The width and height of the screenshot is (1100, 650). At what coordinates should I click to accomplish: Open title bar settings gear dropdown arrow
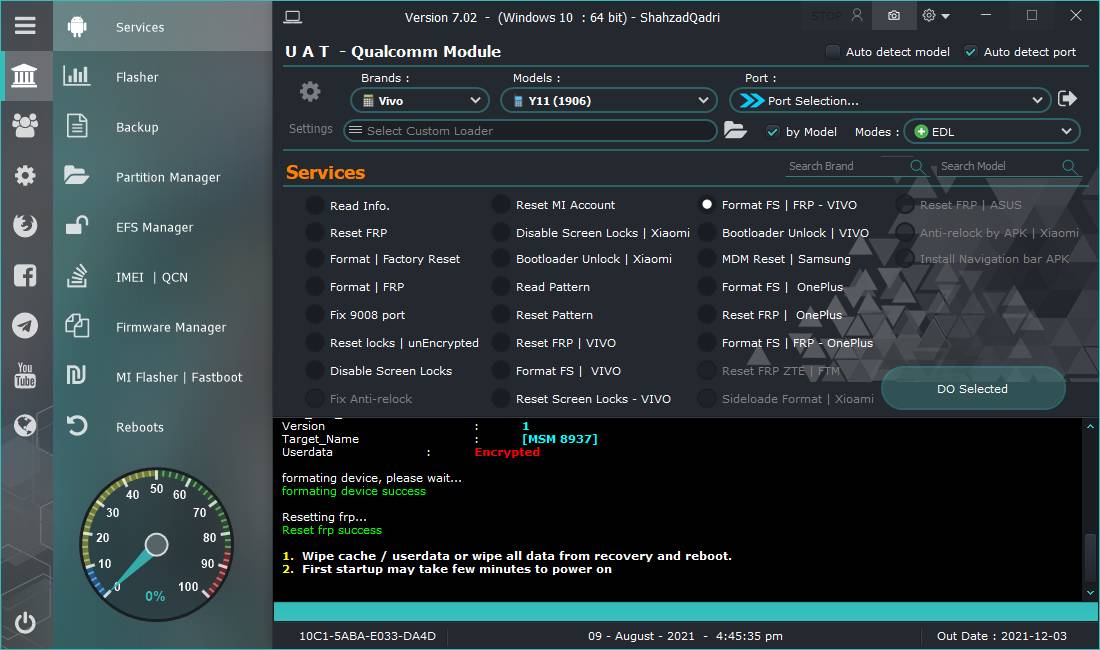coord(945,16)
